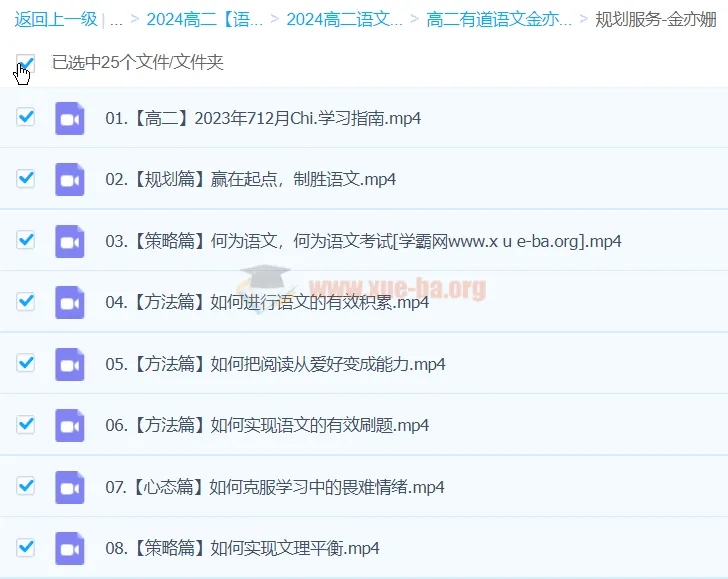Toggle the select-all checkbox at top
This screenshot has width=728, height=579.
[26, 64]
